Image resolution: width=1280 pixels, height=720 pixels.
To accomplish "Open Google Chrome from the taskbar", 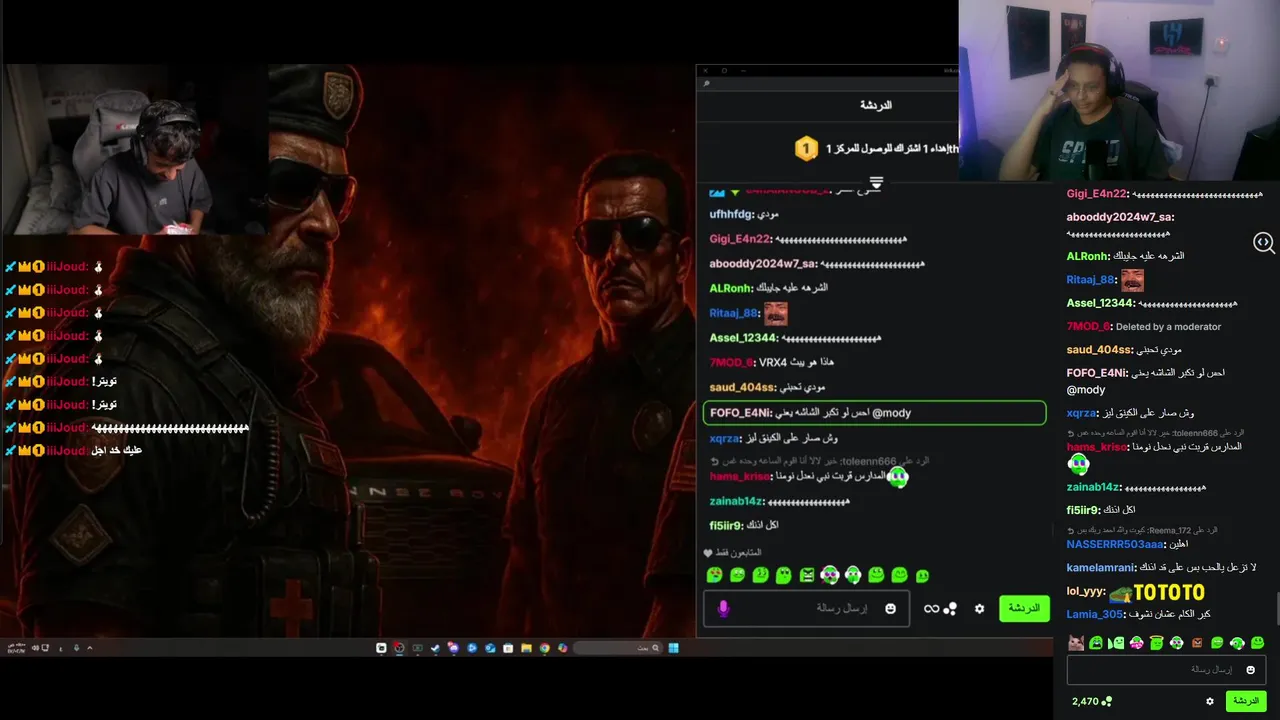I will 544,648.
